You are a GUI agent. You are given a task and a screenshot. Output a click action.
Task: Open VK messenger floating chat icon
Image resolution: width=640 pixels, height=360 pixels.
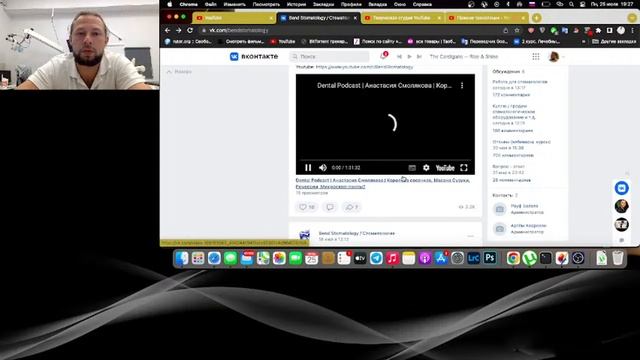coord(622,188)
